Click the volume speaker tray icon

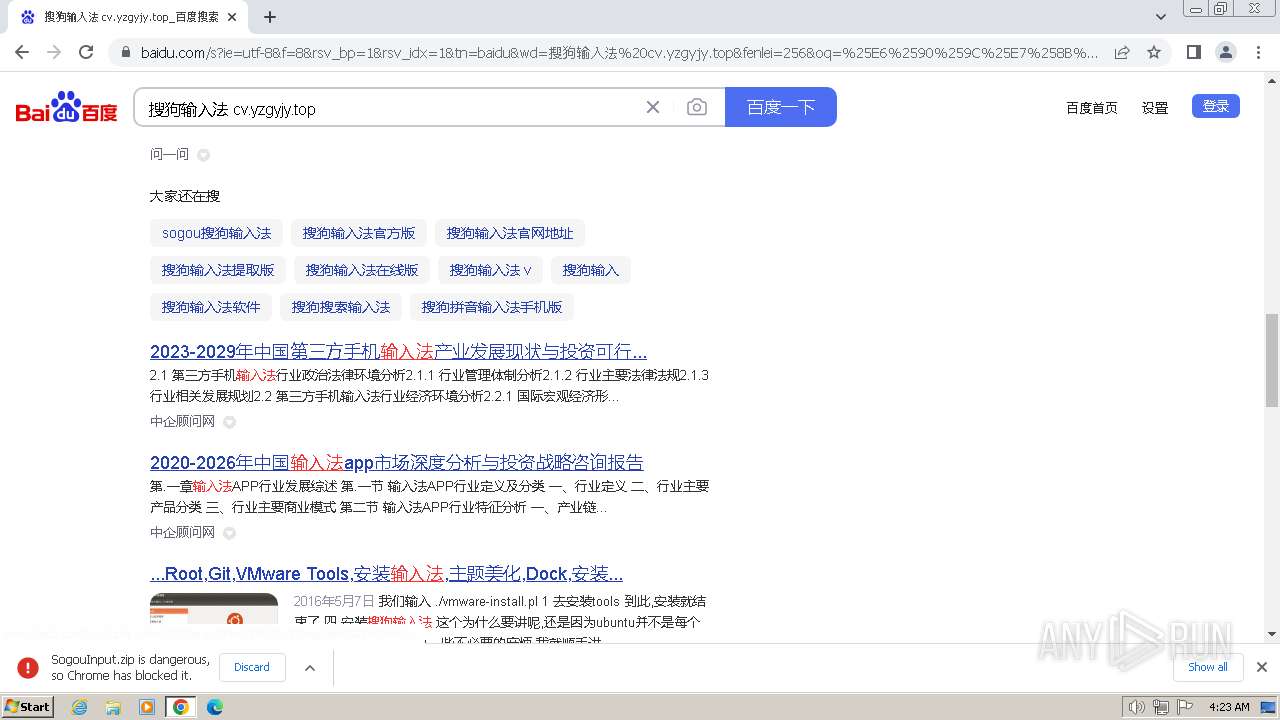click(x=1137, y=707)
